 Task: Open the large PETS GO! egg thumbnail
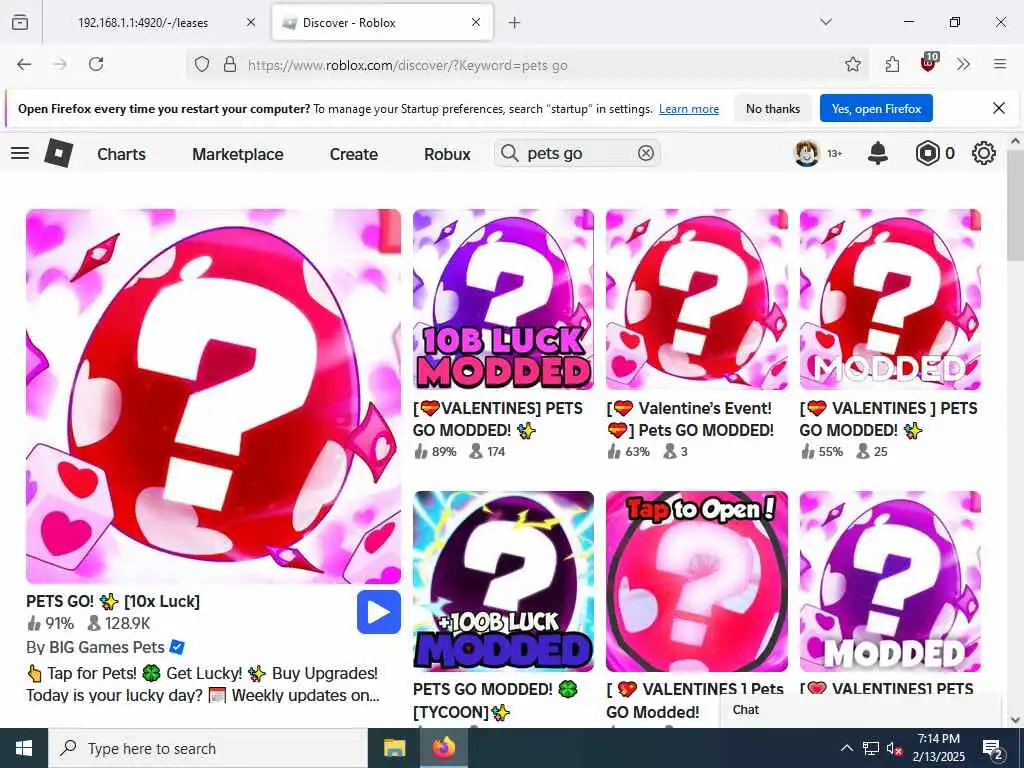[x=214, y=396]
